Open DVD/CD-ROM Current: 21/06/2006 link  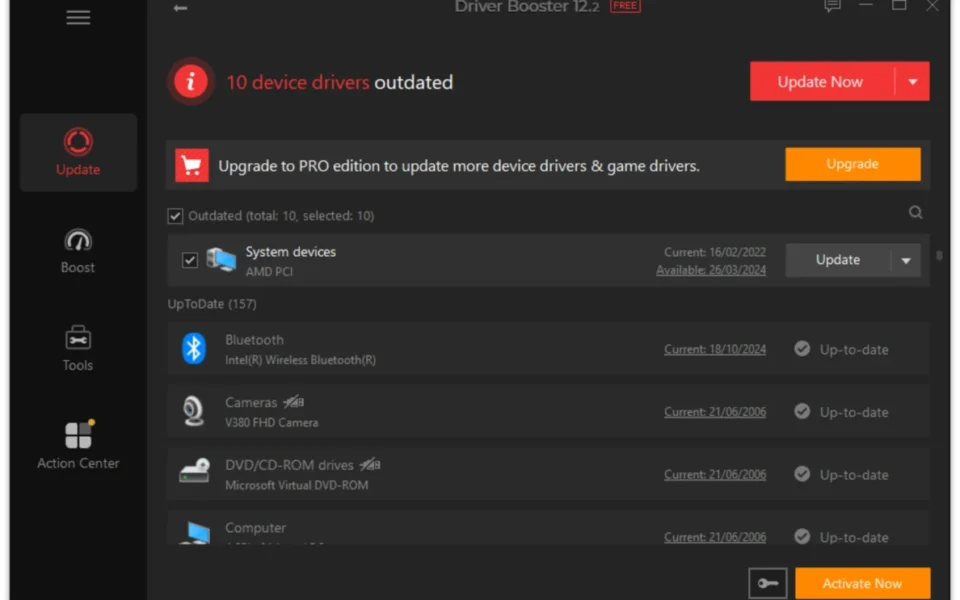[715, 474]
